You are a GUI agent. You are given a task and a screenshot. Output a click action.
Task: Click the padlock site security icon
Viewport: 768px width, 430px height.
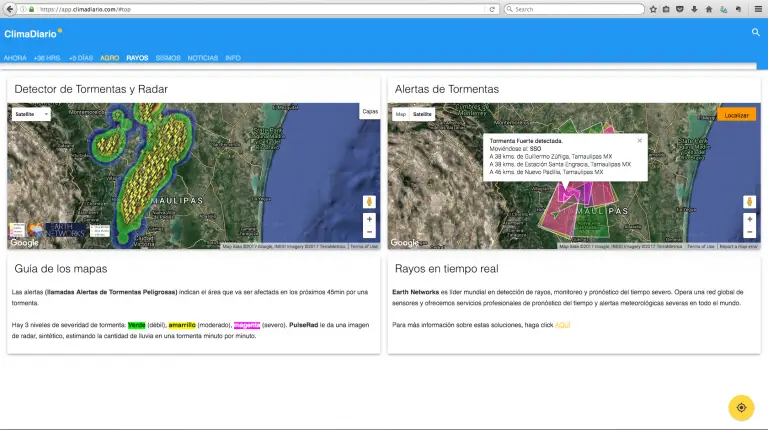(x=32, y=9)
